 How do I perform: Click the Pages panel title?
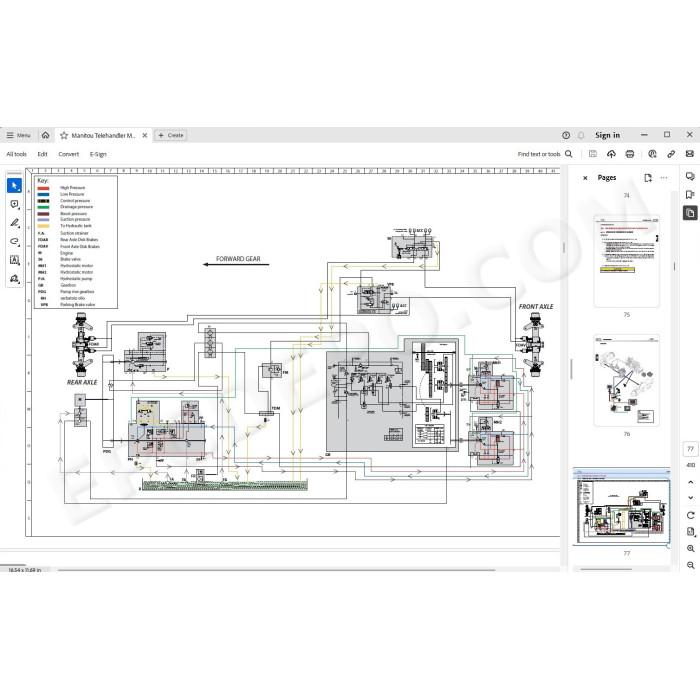607,178
